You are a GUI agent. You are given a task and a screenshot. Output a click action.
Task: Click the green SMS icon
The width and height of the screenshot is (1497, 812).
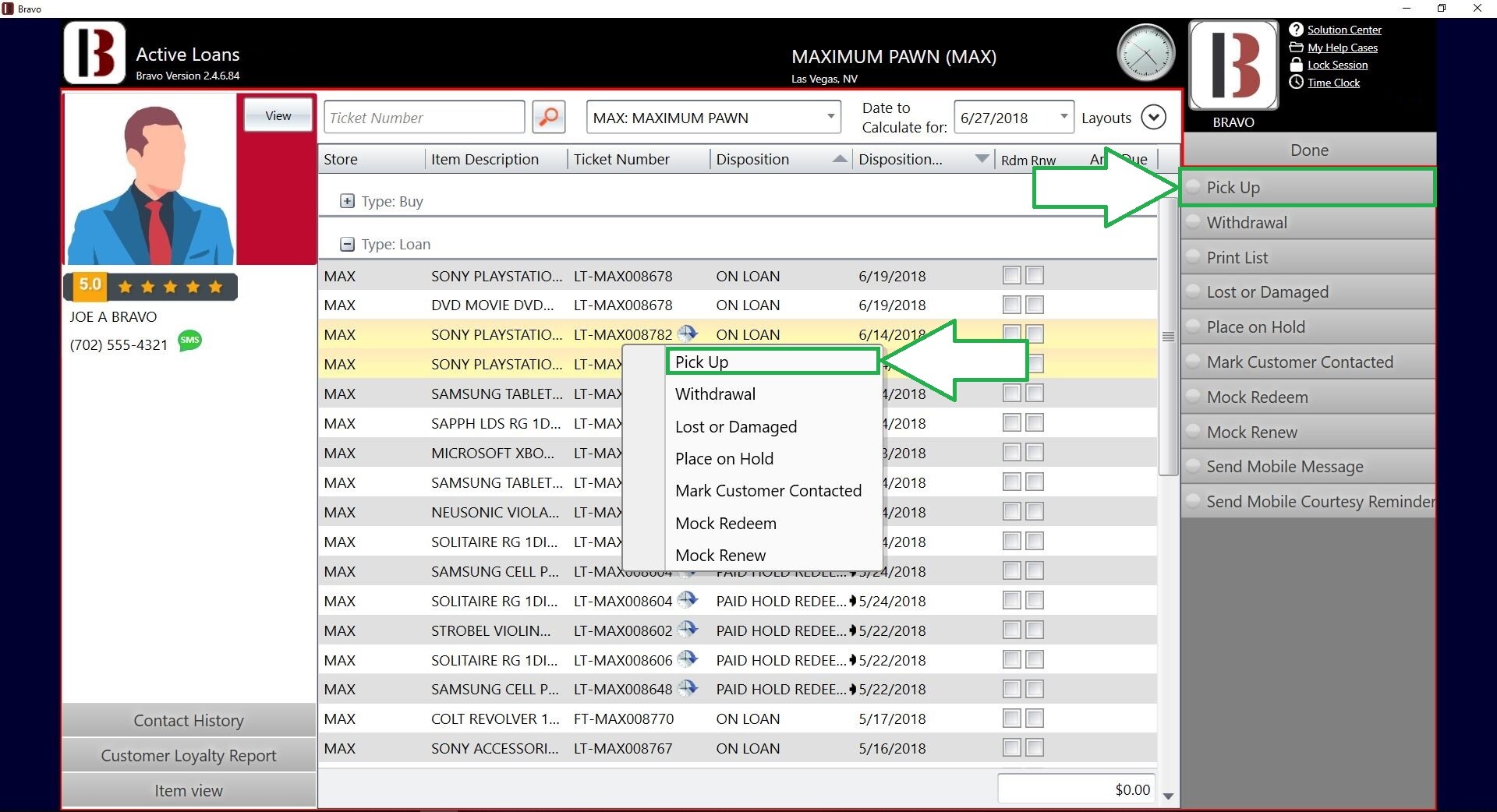[x=189, y=341]
